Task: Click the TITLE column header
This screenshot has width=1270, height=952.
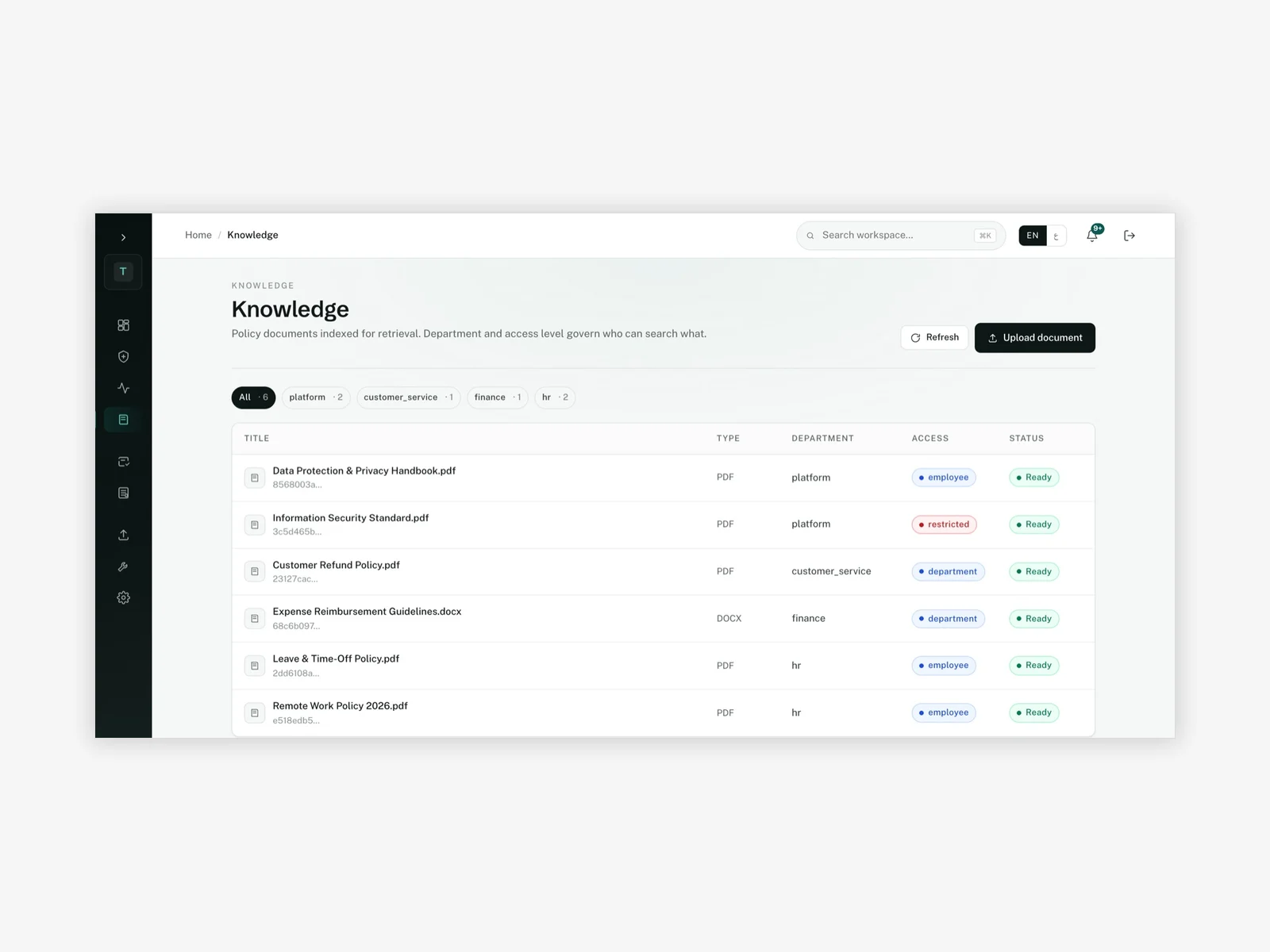Action: point(256,438)
